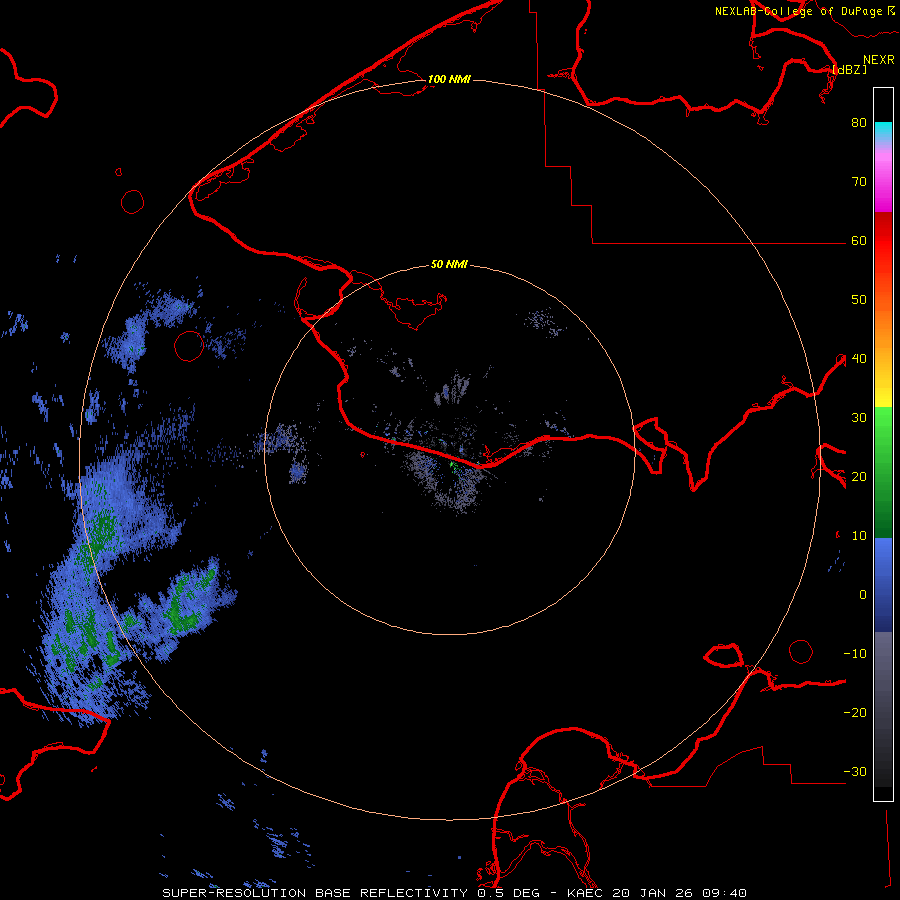
Task: Click the 50 dBZ value on the color scale
Action: pyautogui.click(x=859, y=300)
